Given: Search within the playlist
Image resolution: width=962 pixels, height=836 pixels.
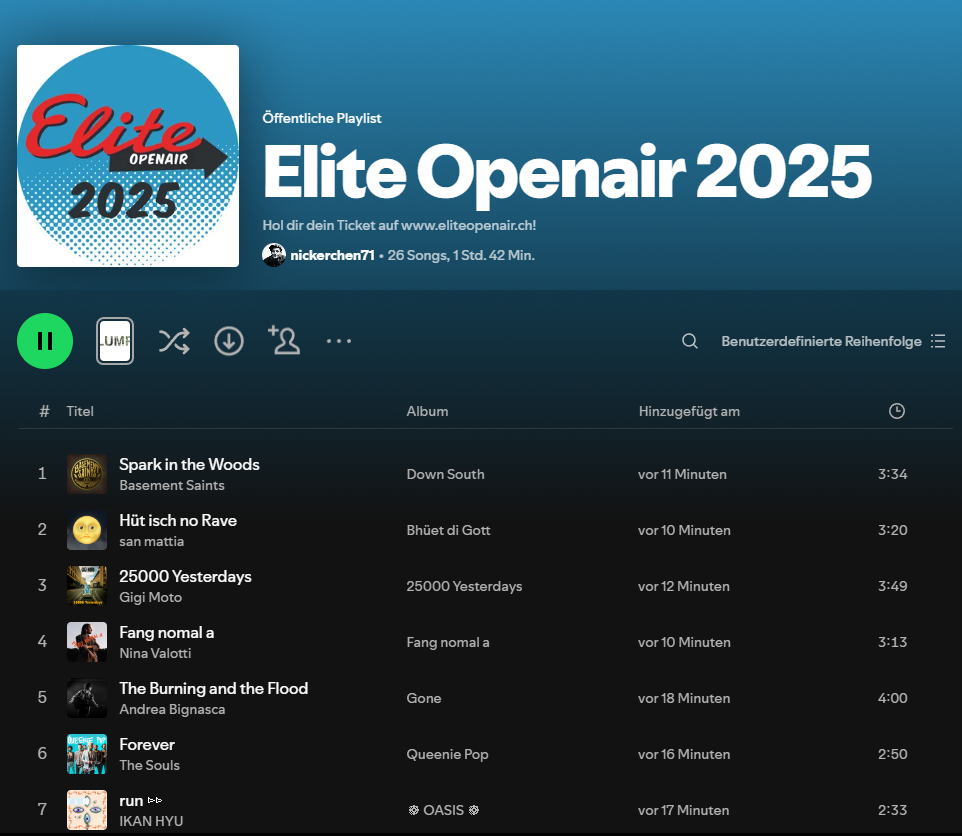Looking at the screenshot, I should pyautogui.click(x=690, y=341).
